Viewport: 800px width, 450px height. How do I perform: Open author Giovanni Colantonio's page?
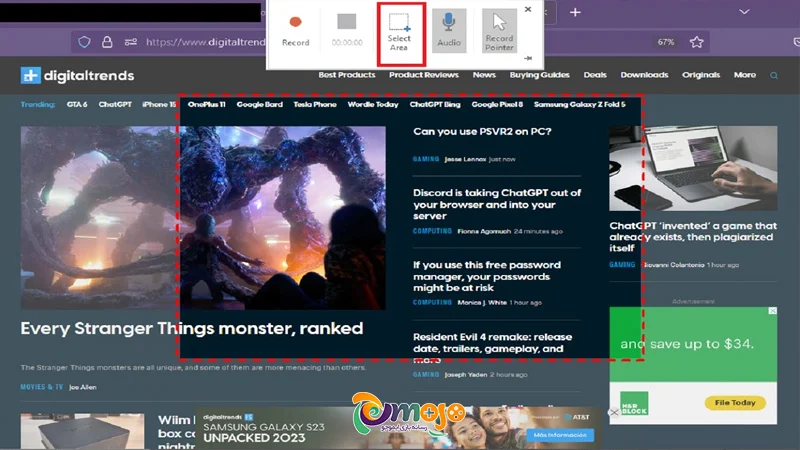672,265
